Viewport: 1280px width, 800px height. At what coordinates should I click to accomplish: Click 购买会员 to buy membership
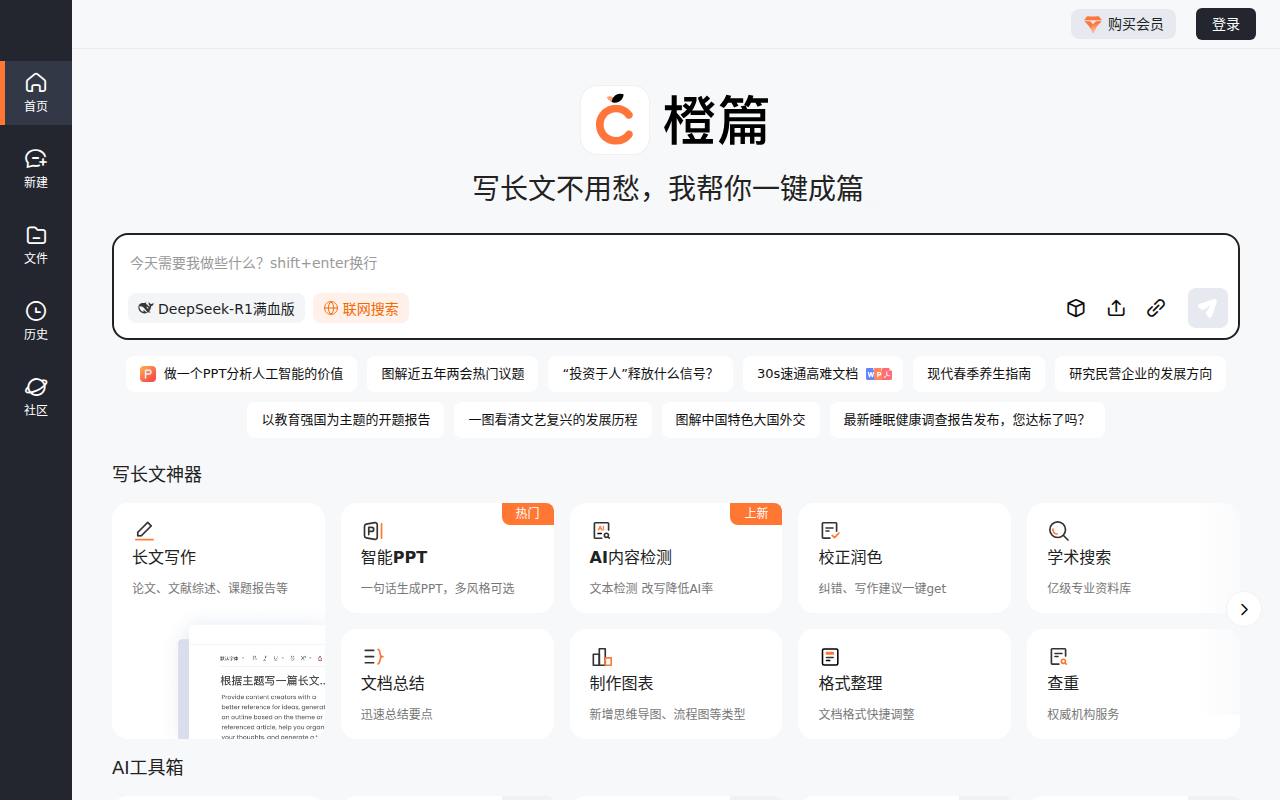[1123, 23]
